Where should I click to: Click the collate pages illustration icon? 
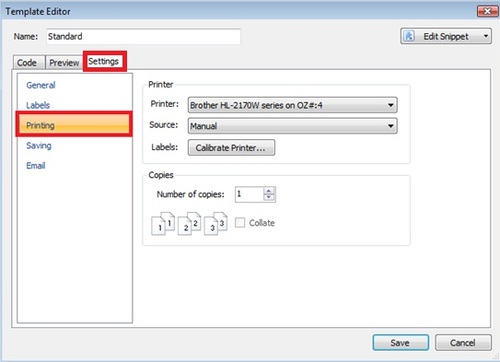click(x=189, y=224)
